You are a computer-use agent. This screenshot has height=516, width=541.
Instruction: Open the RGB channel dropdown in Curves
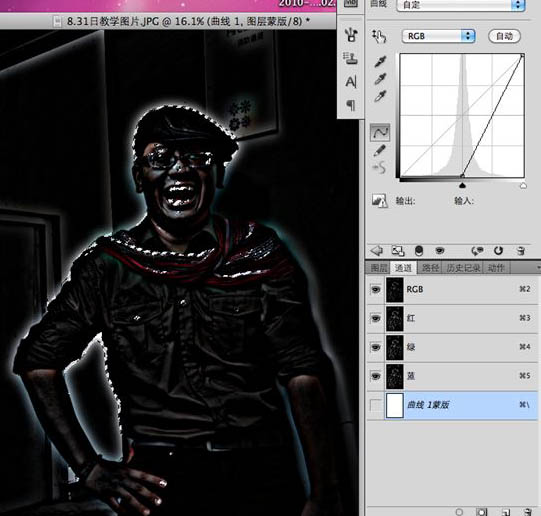(439, 36)
